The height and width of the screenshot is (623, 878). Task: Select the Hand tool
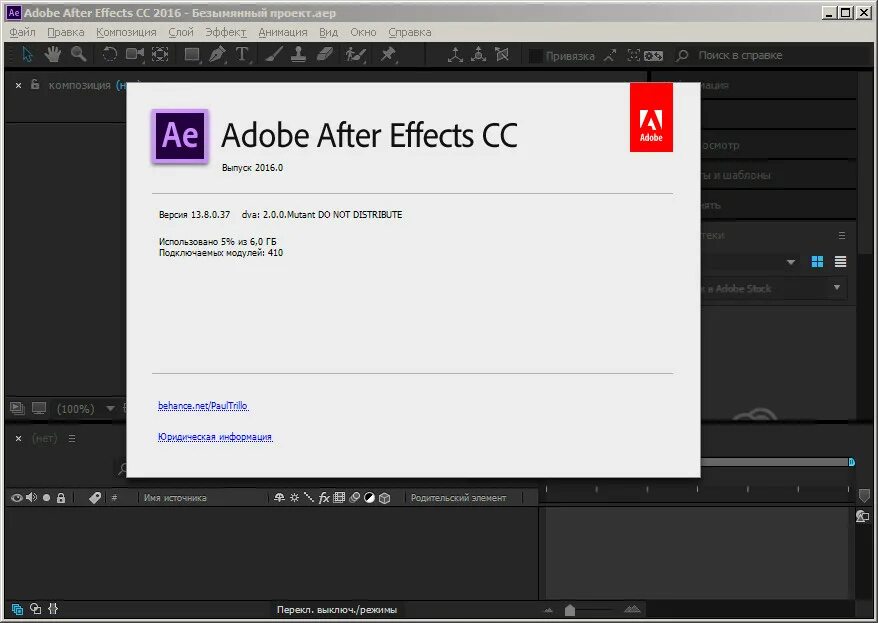53,54
